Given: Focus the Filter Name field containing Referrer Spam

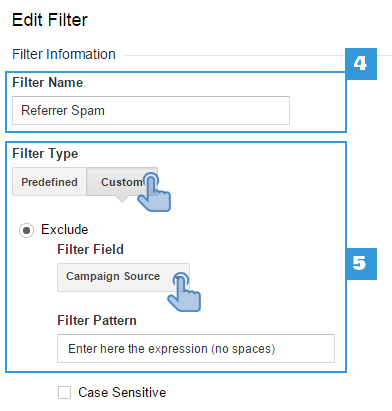Looking at the screenshot, I should pos(151,111).
